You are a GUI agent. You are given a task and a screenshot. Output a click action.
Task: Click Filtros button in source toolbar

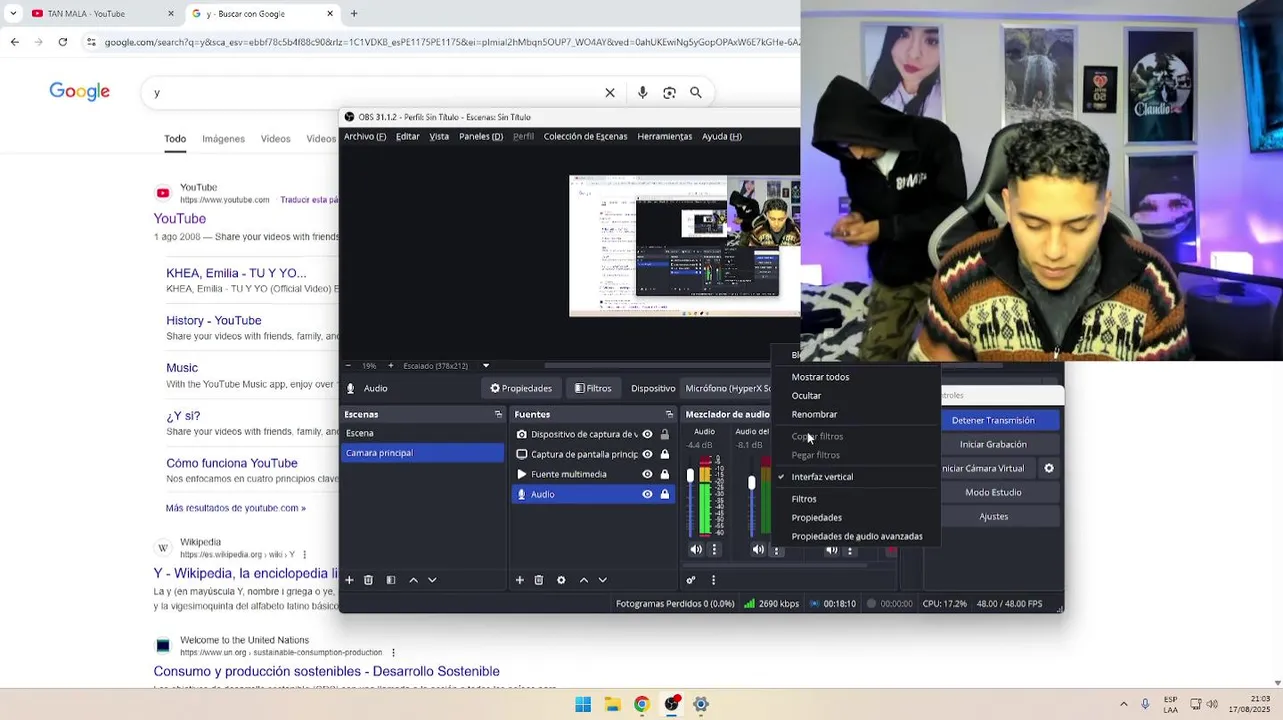tap(593, 388)
